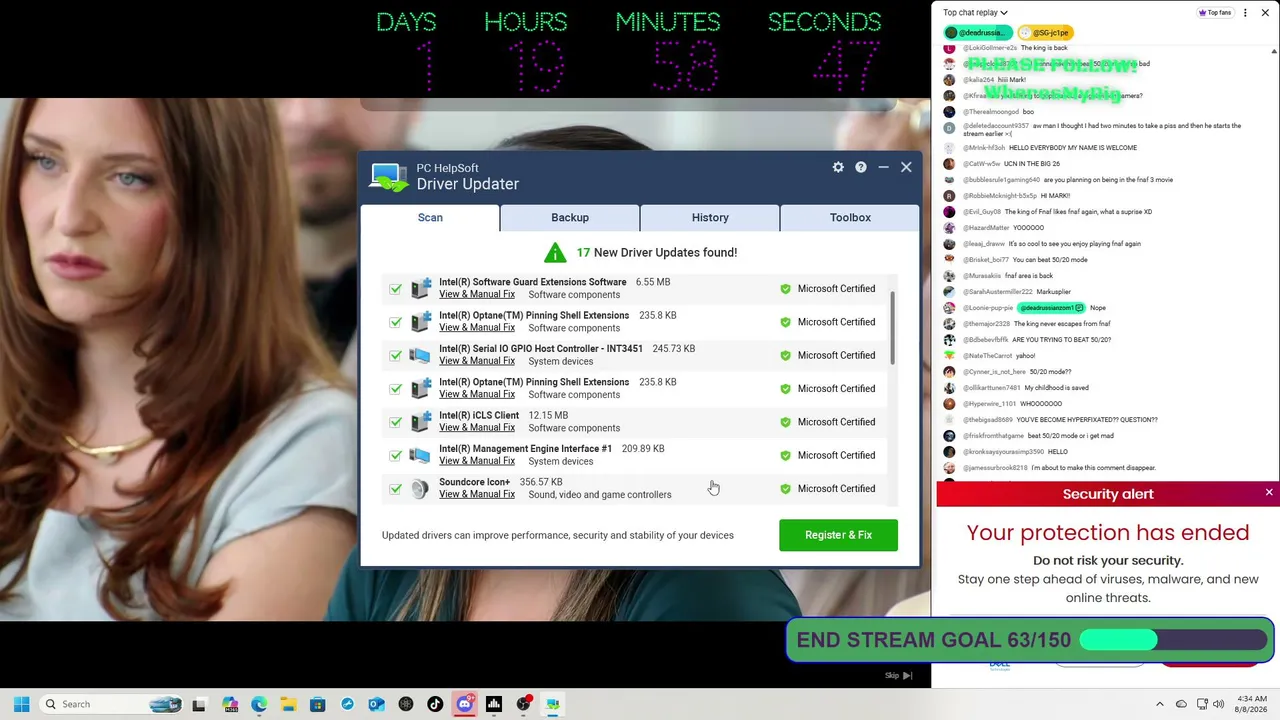Click the Soundcore Icon+ speaker icon
Screen dimensions: 1280x720
tap(421, 488)
